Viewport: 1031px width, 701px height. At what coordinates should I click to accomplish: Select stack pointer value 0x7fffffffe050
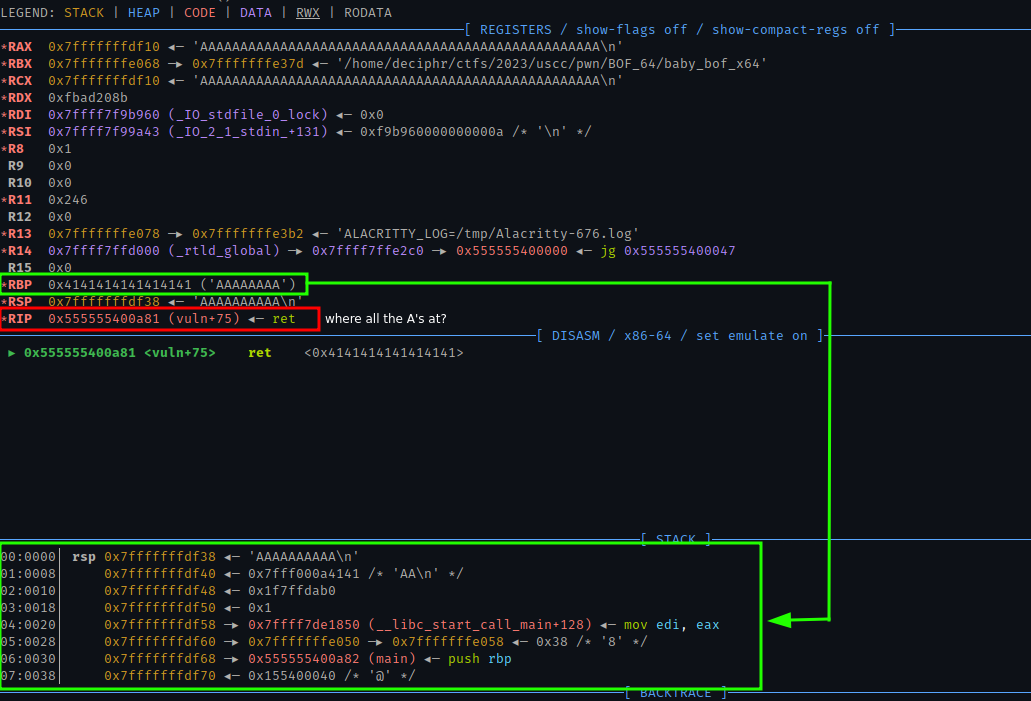click(x=304, y=642)
